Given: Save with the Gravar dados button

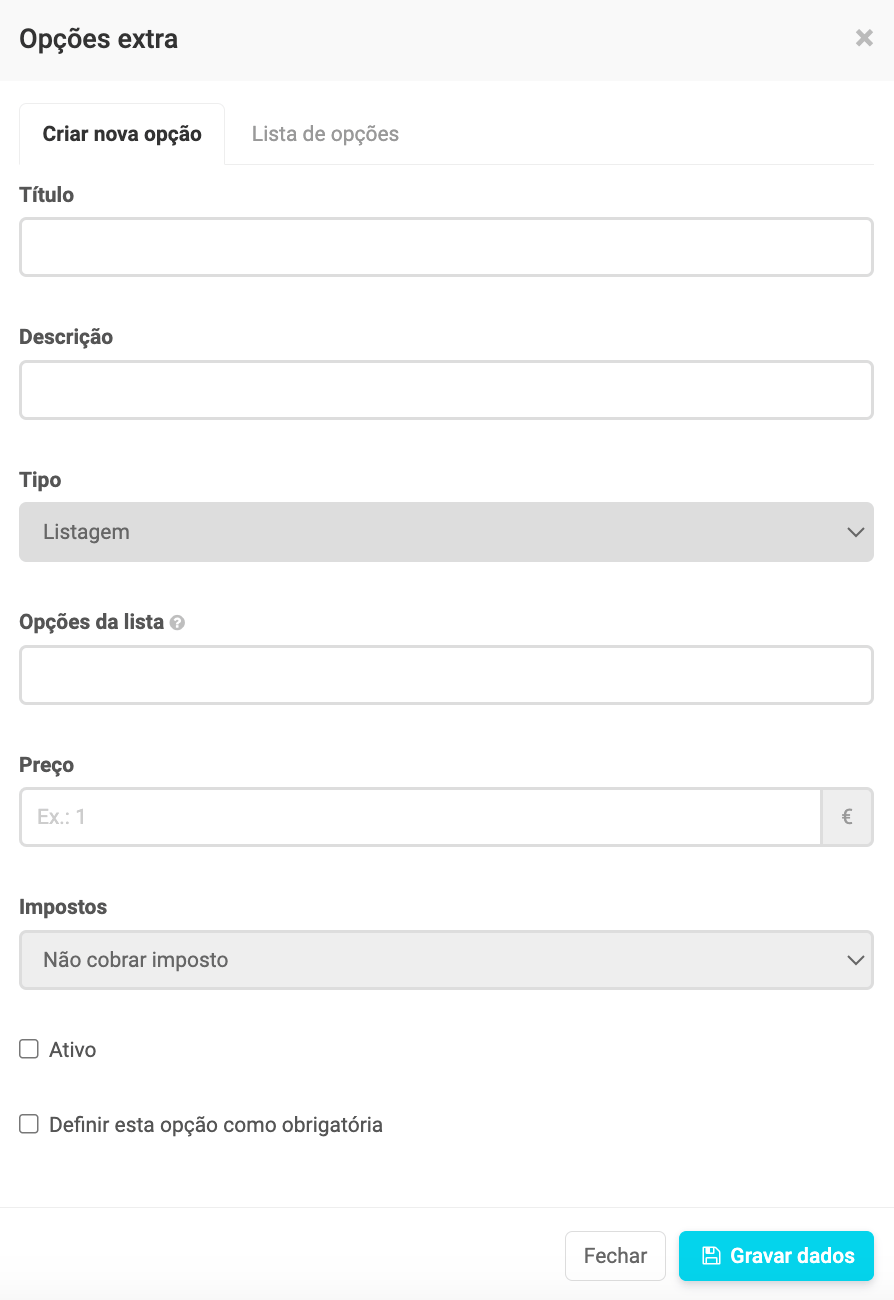Looking at the screenshot, I should click(776, 1256).
